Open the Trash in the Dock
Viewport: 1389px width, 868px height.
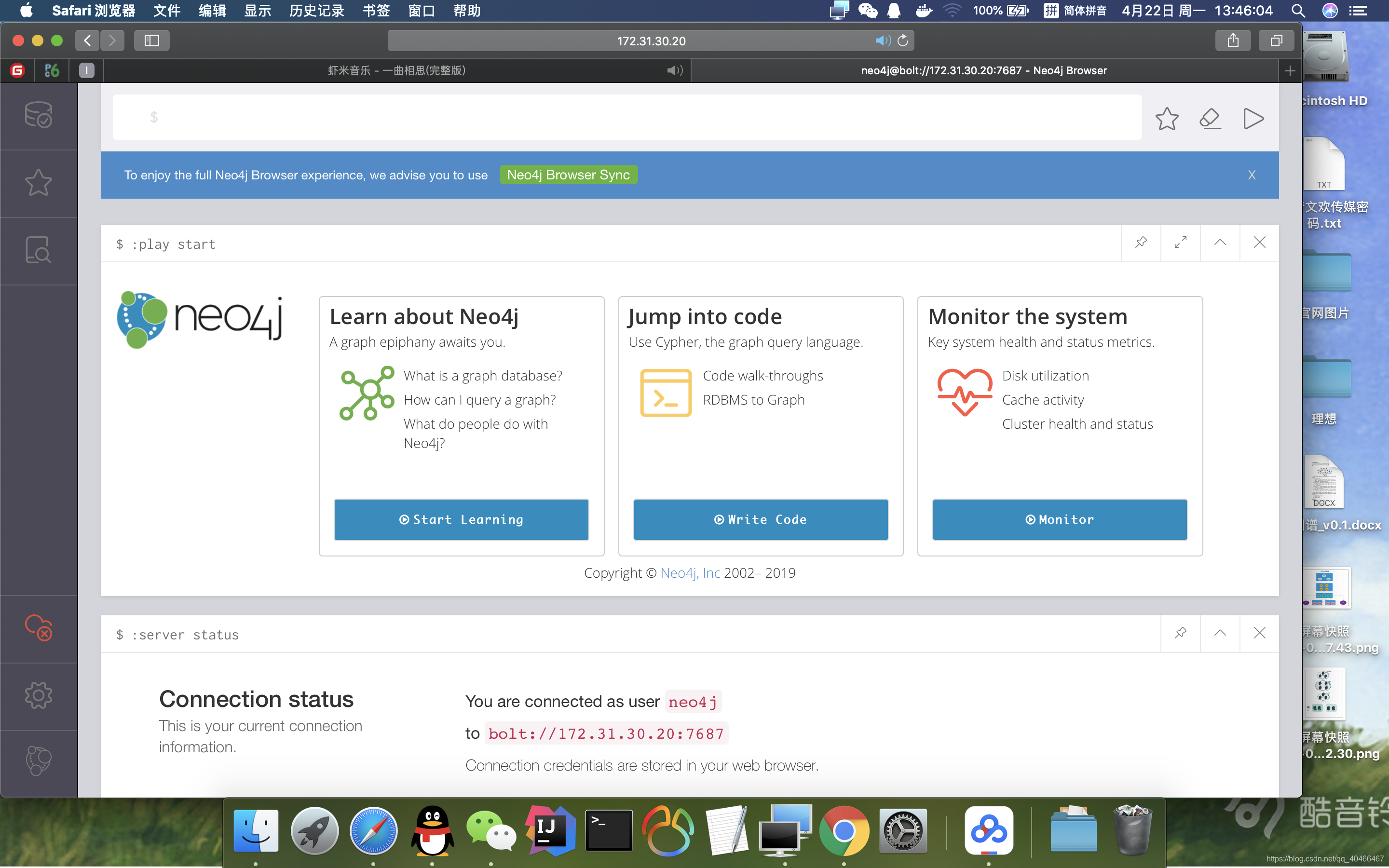tap(1132, 830)
